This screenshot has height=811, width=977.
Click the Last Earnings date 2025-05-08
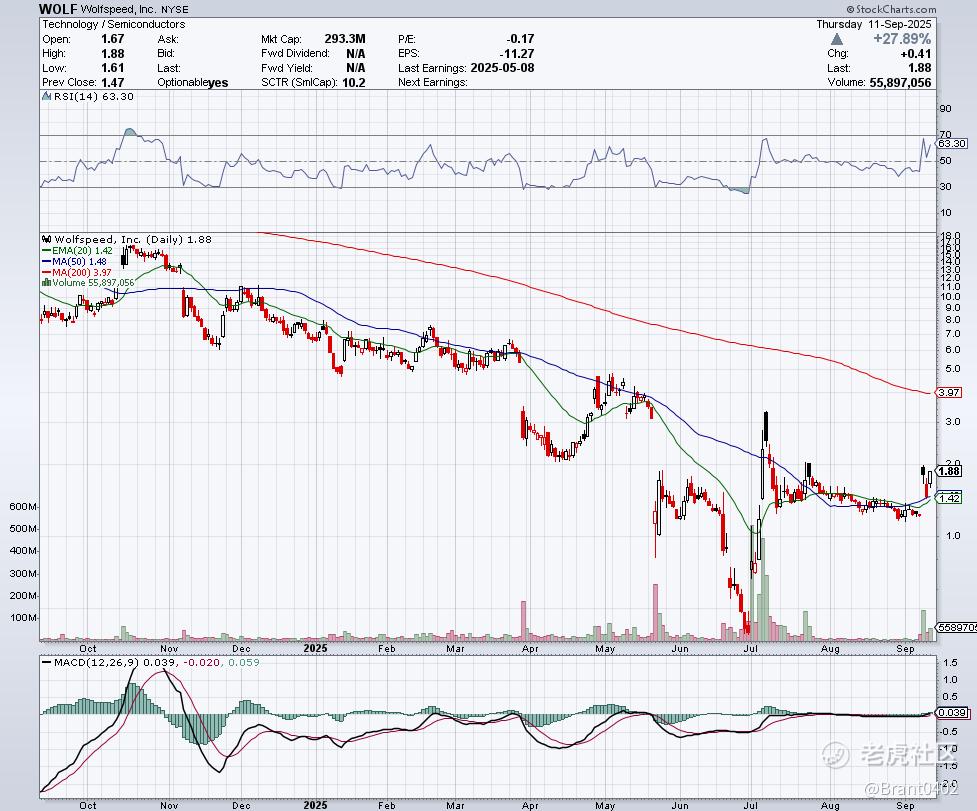click(x=502, y=68)
